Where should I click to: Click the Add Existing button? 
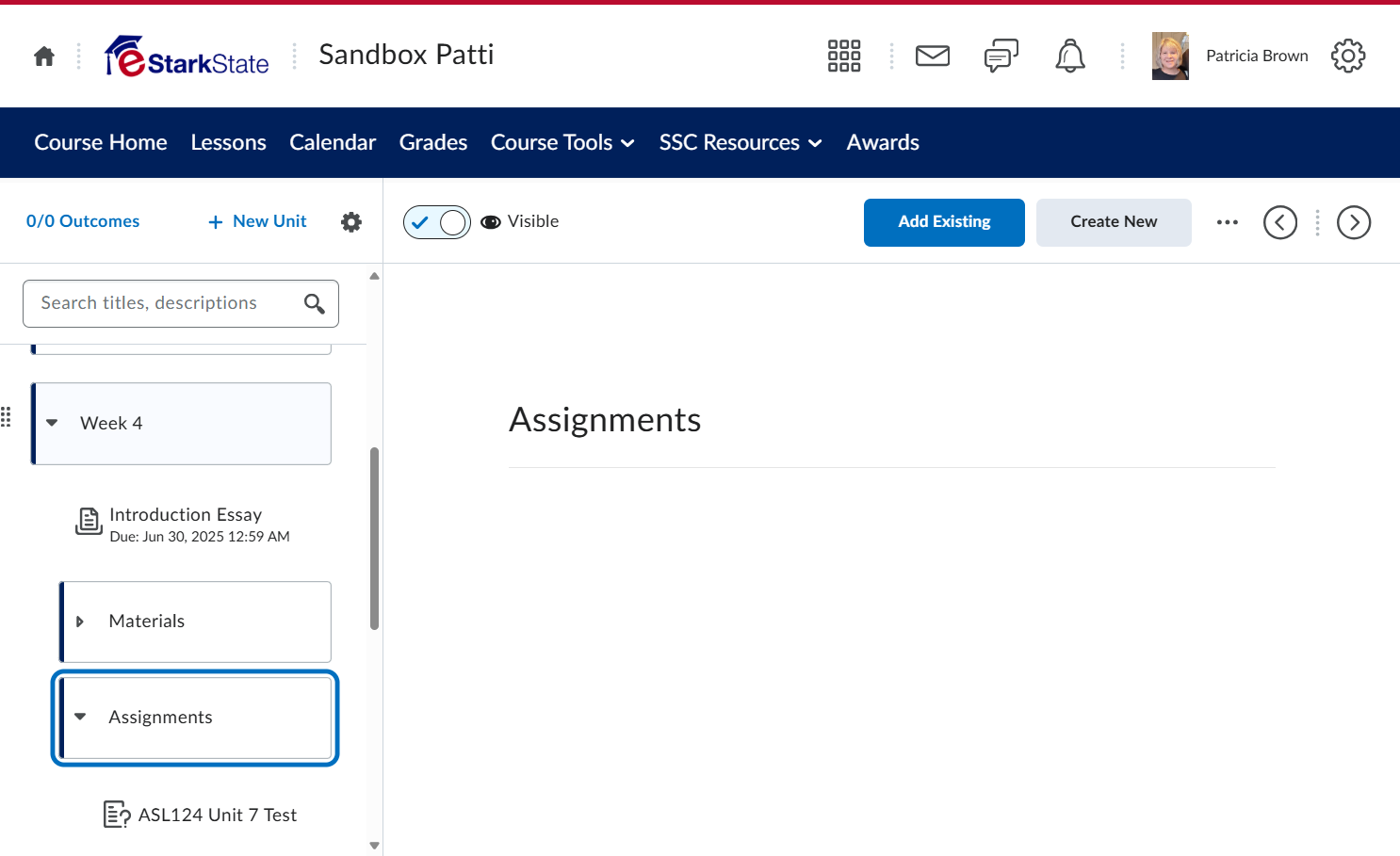tap(944, 222)
